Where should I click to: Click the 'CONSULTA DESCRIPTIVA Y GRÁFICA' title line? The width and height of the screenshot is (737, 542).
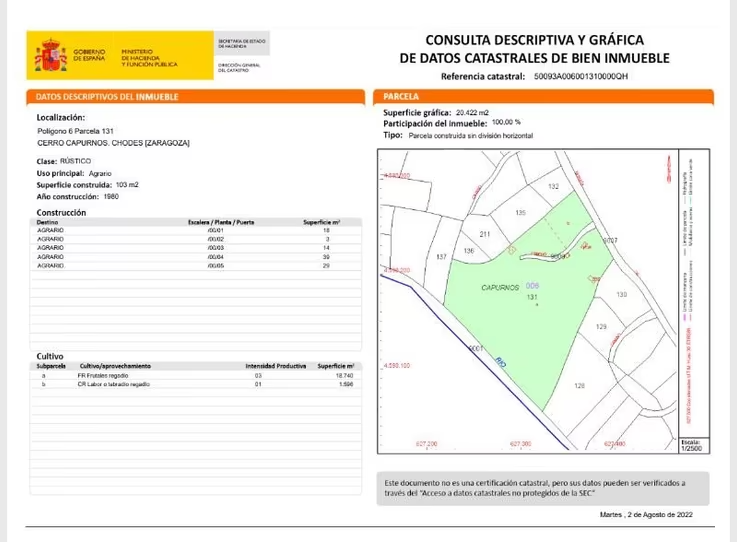coord(535,40)
